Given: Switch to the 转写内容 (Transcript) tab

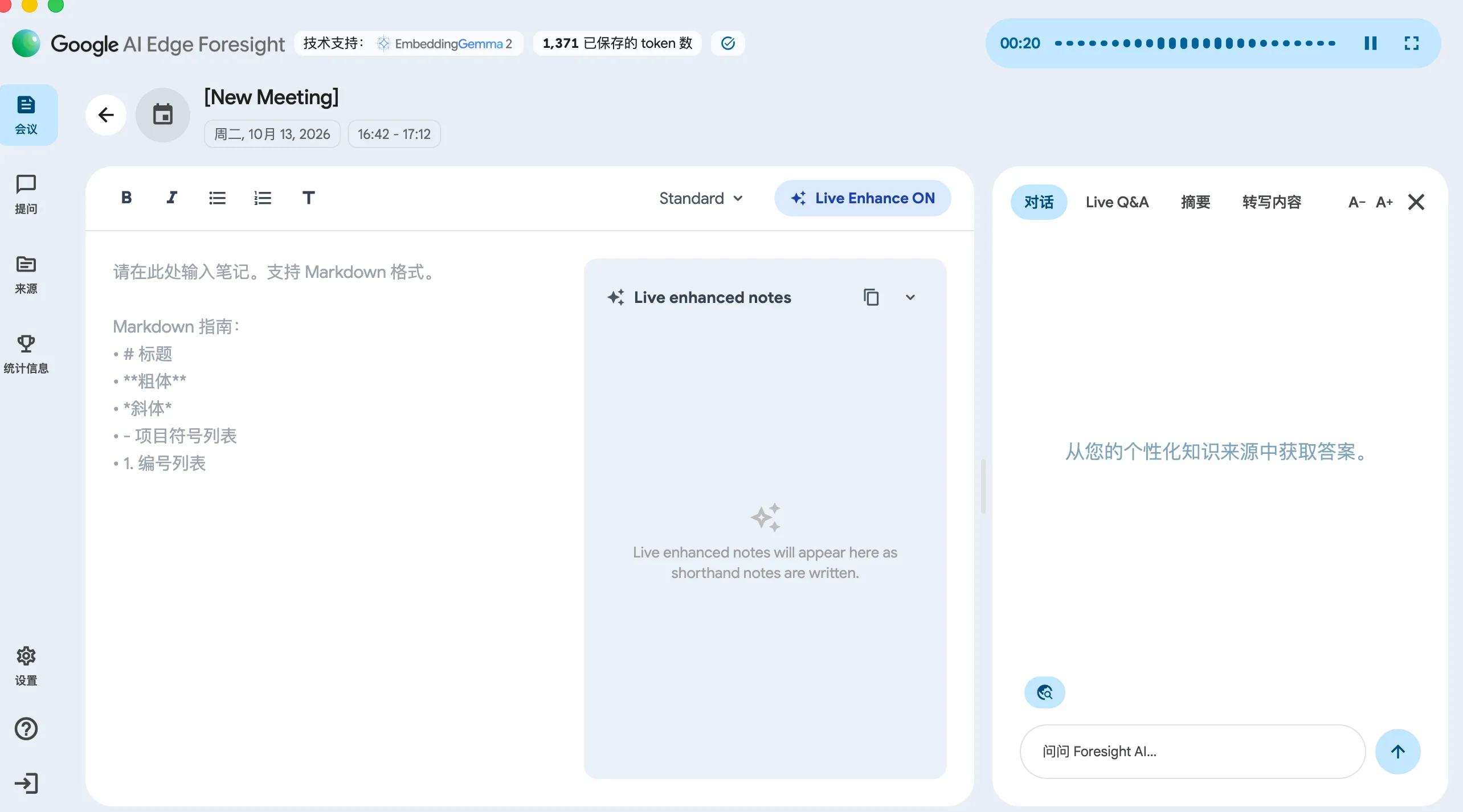Looking at the screenshot, I should pyautogui.click(x=1272, y=202).
